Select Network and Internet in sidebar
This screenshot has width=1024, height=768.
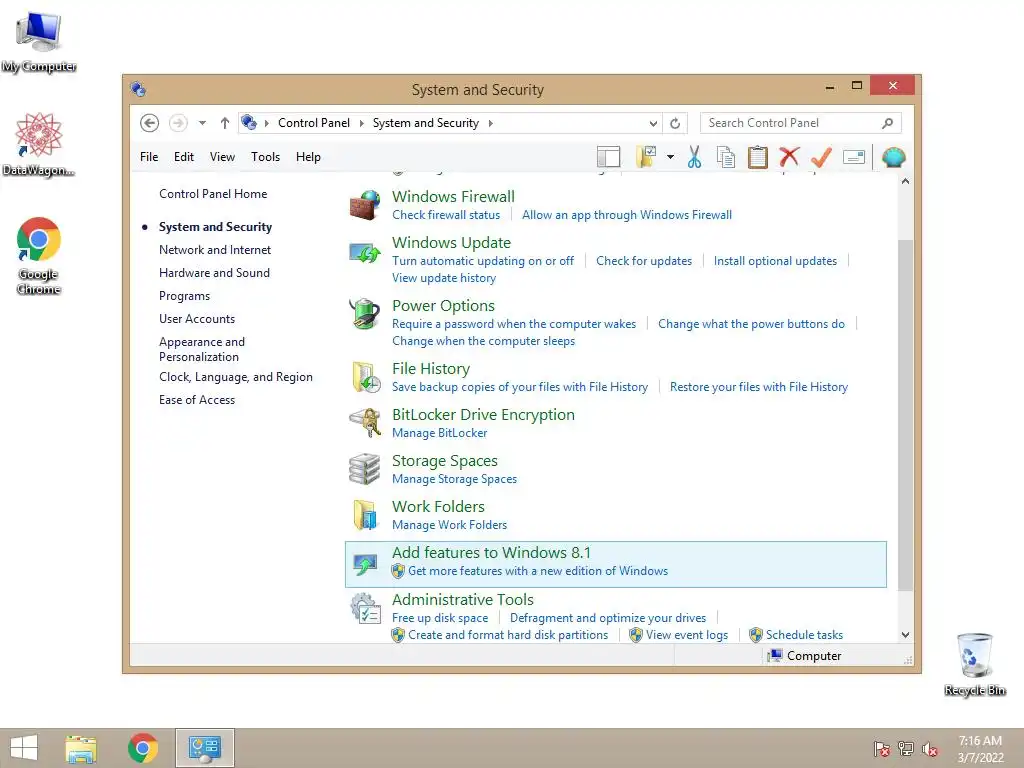pos(215,249)
